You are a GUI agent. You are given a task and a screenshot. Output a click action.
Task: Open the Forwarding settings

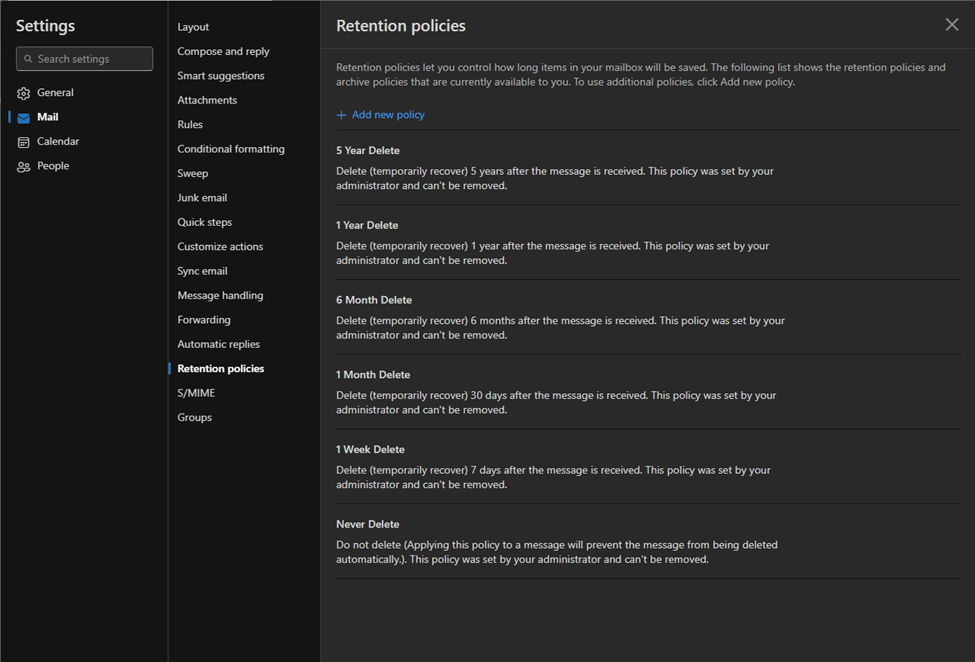pyautogui.click(x=204, y=320)
